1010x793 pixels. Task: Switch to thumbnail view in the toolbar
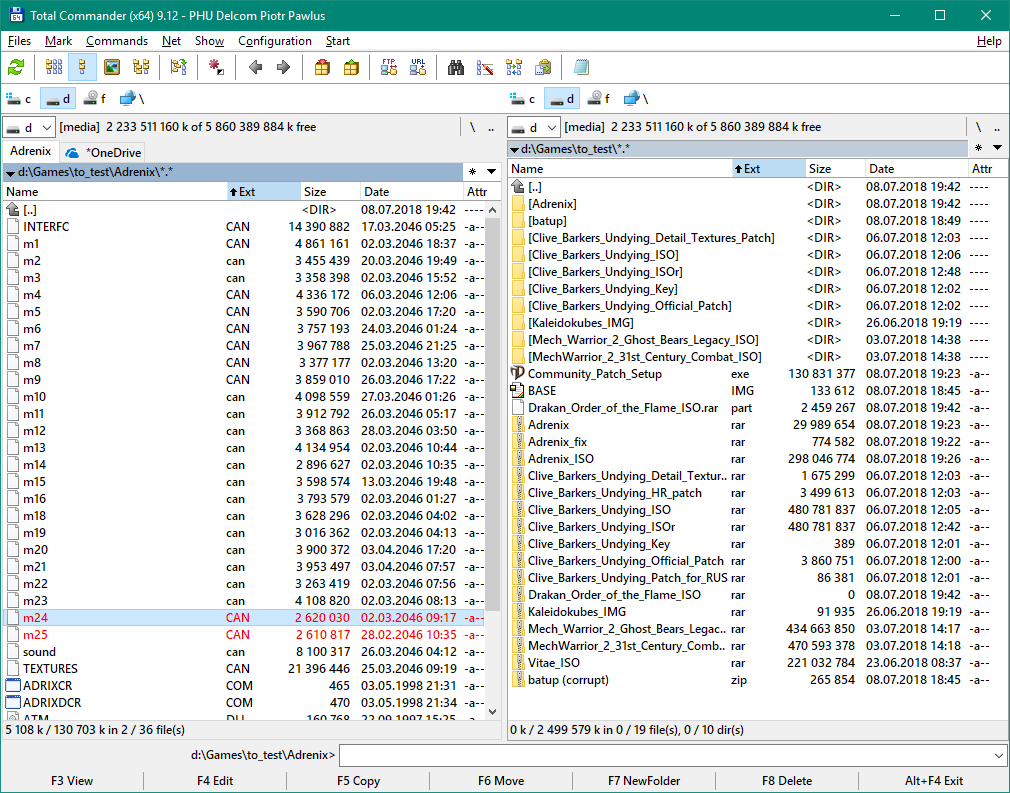click(x=112, y=68)
